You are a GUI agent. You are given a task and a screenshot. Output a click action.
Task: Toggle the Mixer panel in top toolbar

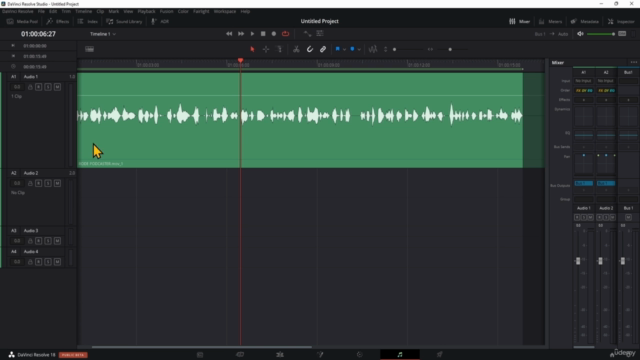tap(519, 22)
